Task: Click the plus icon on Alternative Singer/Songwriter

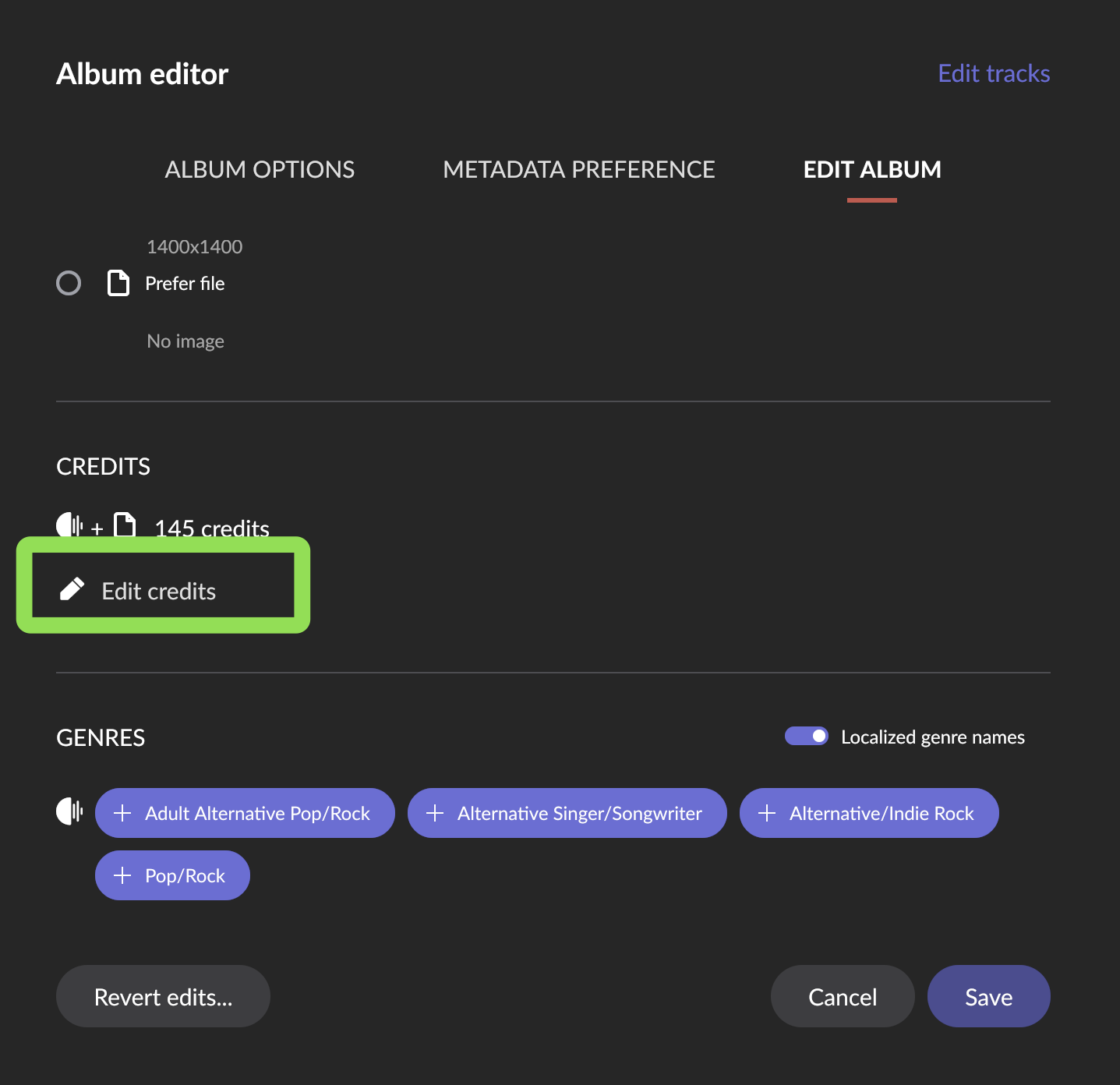Action: click(435, 813)
